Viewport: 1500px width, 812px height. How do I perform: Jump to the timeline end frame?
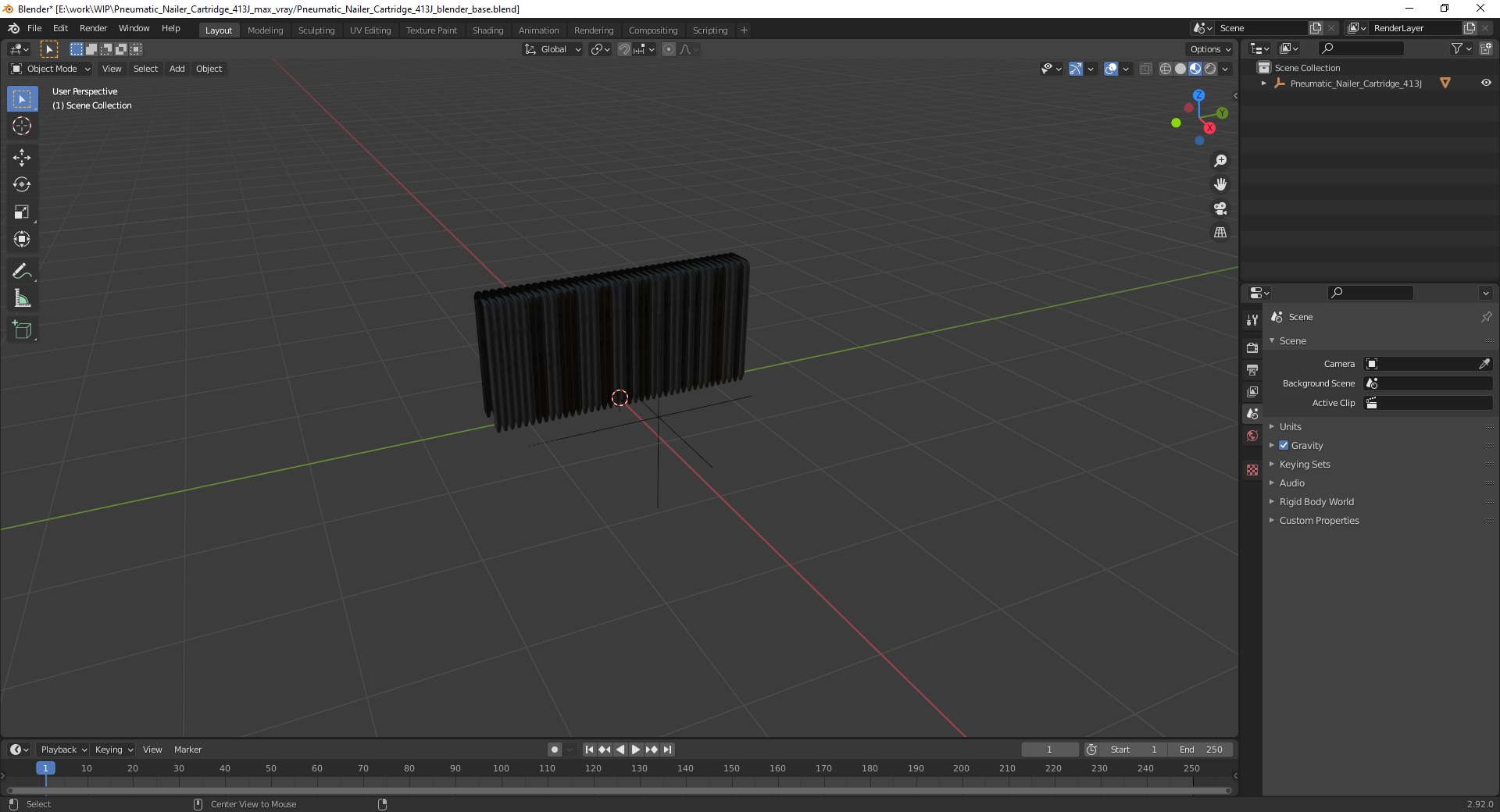click(667, 750)
